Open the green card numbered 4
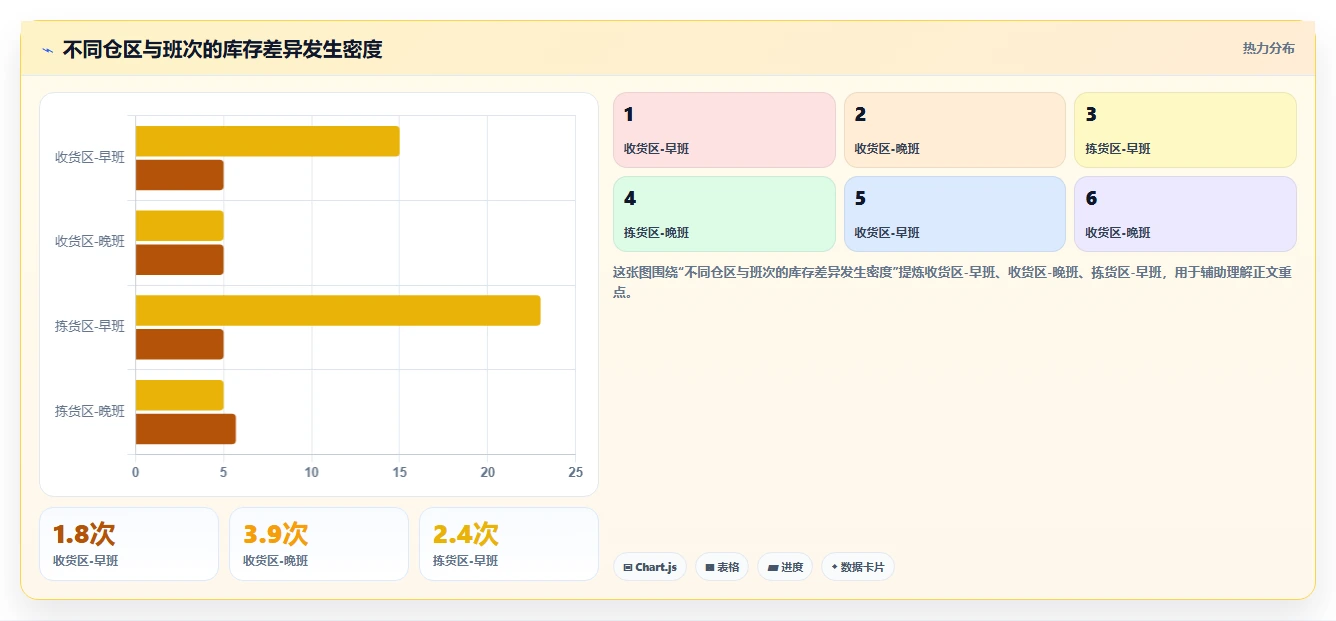Viewport: 1336px width, 621px height. [x=724, y=214]
